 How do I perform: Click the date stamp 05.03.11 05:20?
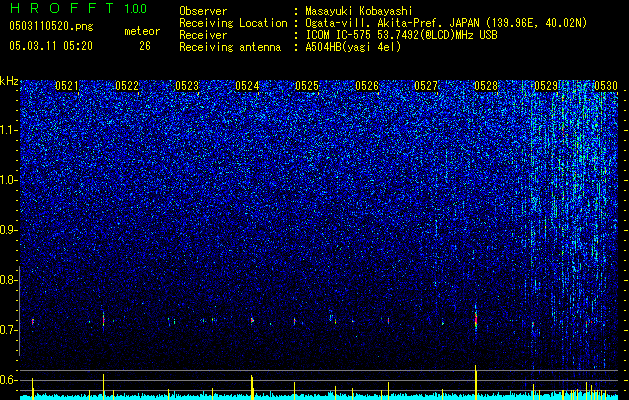pos(51,46)
